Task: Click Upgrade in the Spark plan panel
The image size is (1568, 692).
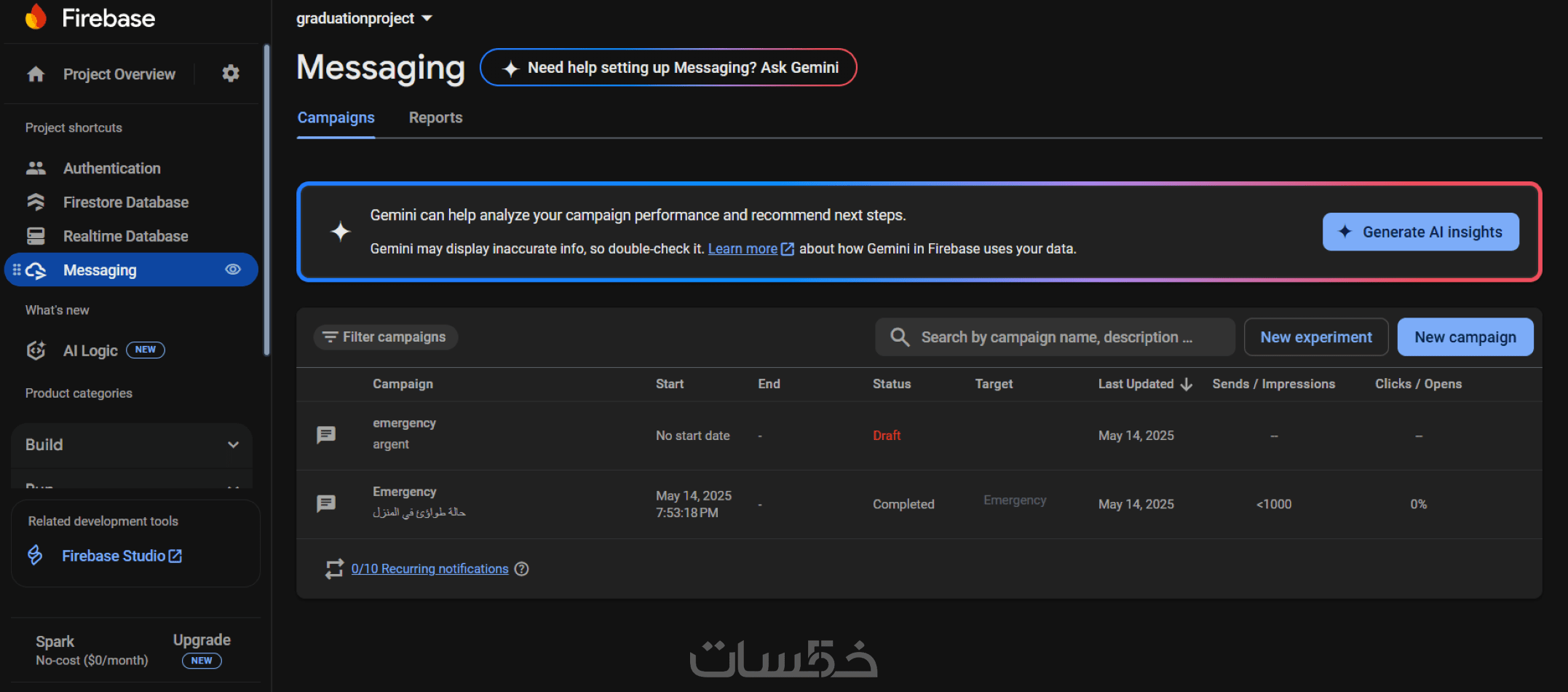Action: 202,640
